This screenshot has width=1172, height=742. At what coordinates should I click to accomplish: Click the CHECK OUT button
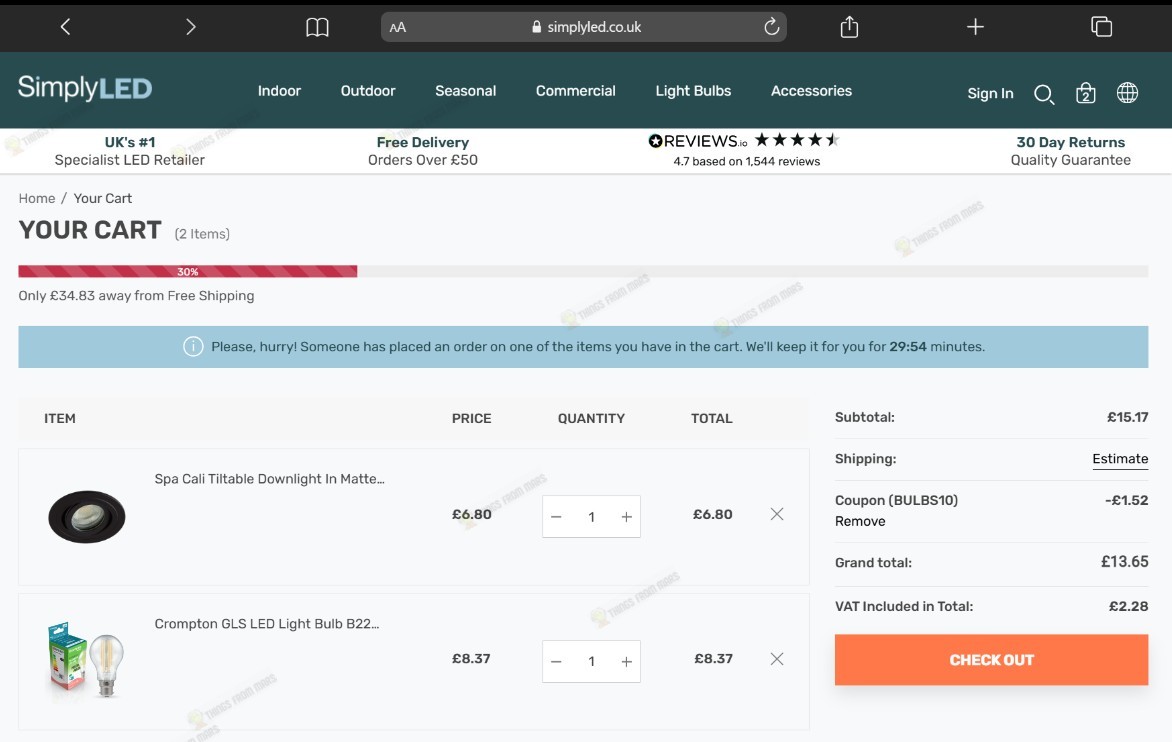[x=991, y=660]
